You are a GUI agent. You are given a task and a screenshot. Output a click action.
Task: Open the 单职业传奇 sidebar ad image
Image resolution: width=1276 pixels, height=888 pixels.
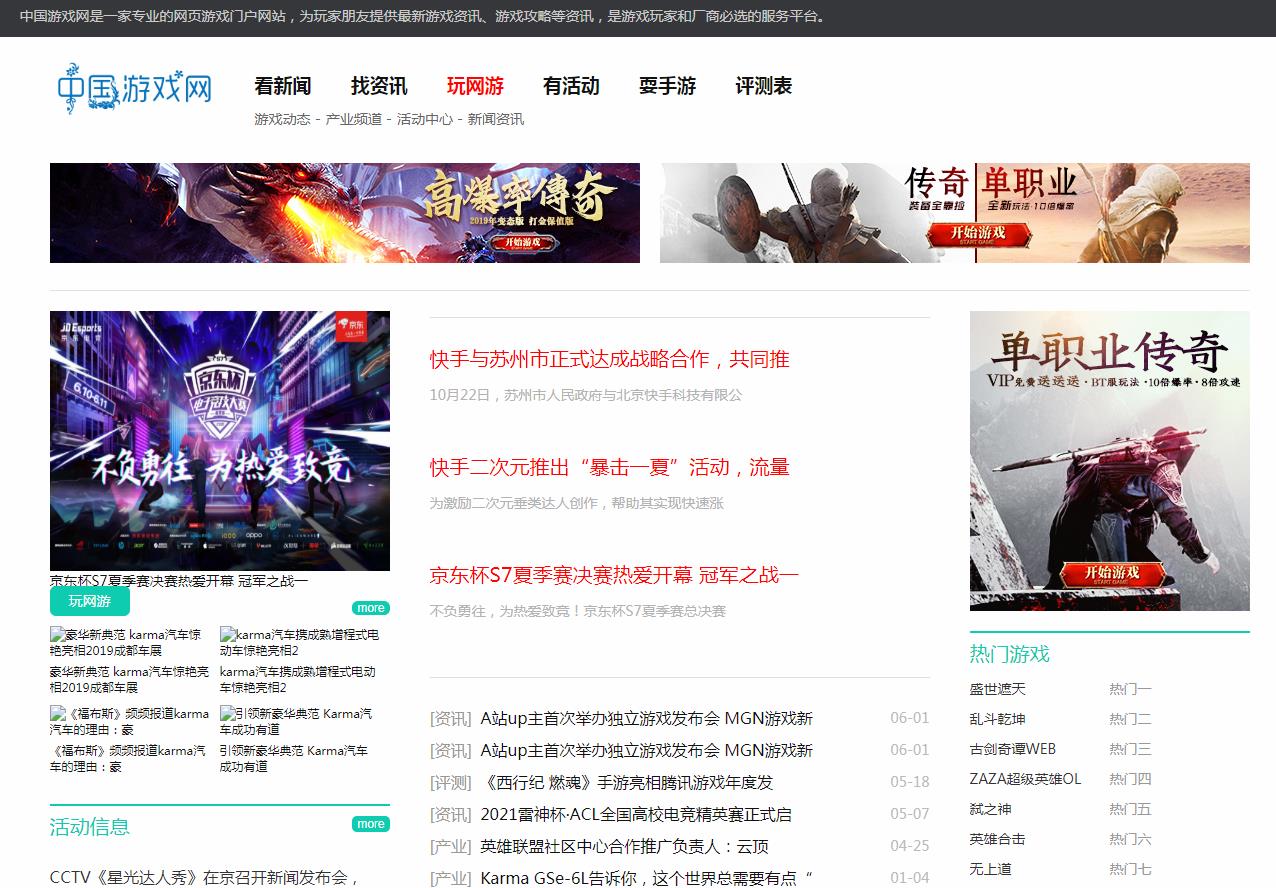1110,460
